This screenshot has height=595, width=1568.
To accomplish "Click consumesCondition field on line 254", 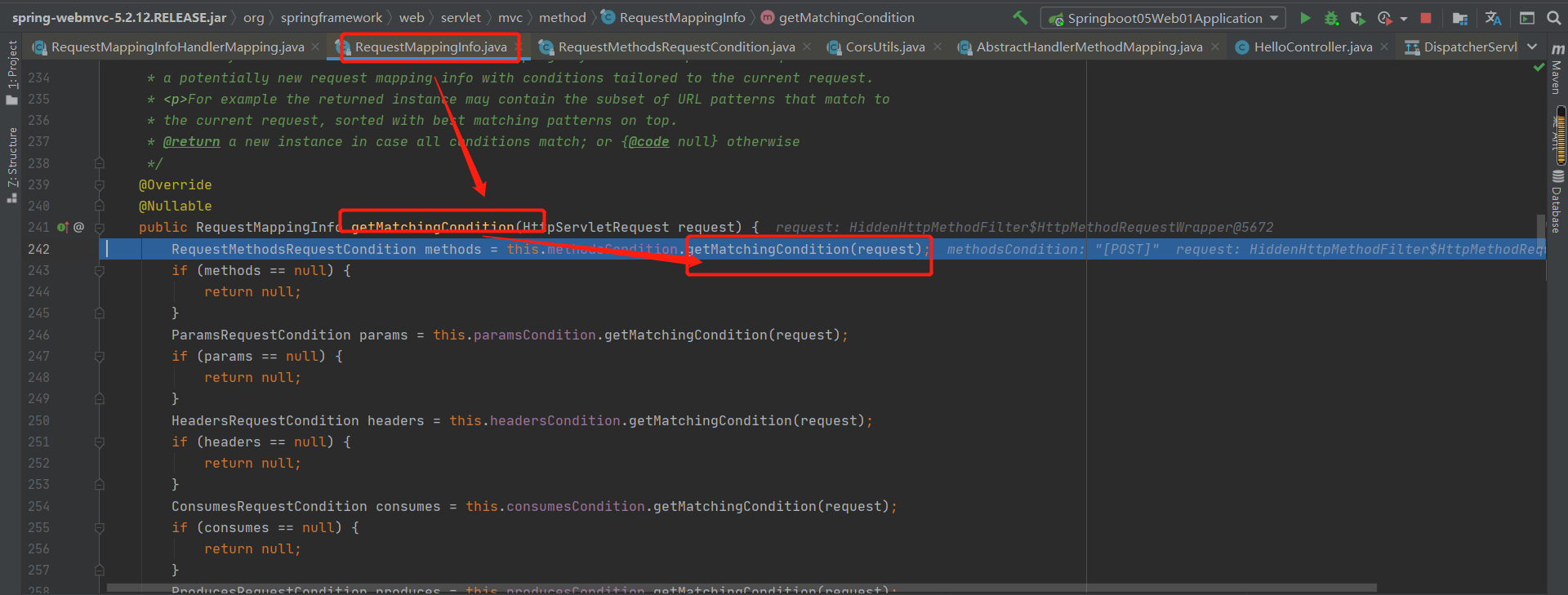I will [x=575, y=507].
